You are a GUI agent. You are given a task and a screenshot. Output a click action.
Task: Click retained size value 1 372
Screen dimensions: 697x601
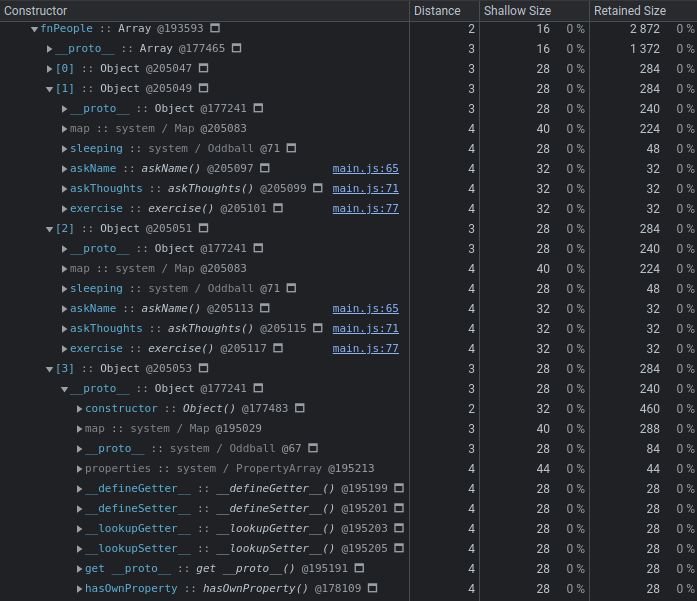645,49
